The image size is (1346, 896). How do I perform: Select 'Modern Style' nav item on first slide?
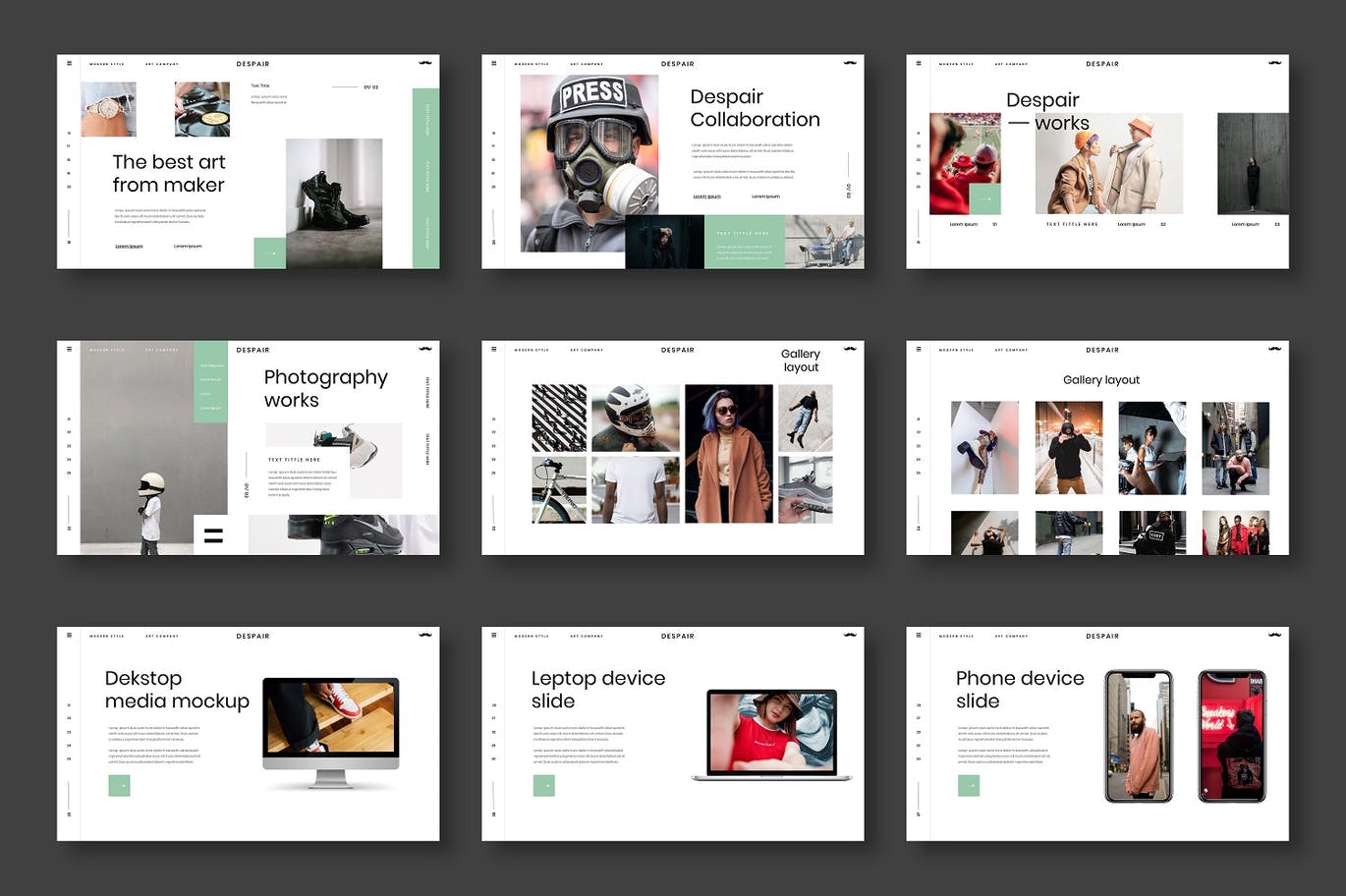click(107, 64)
